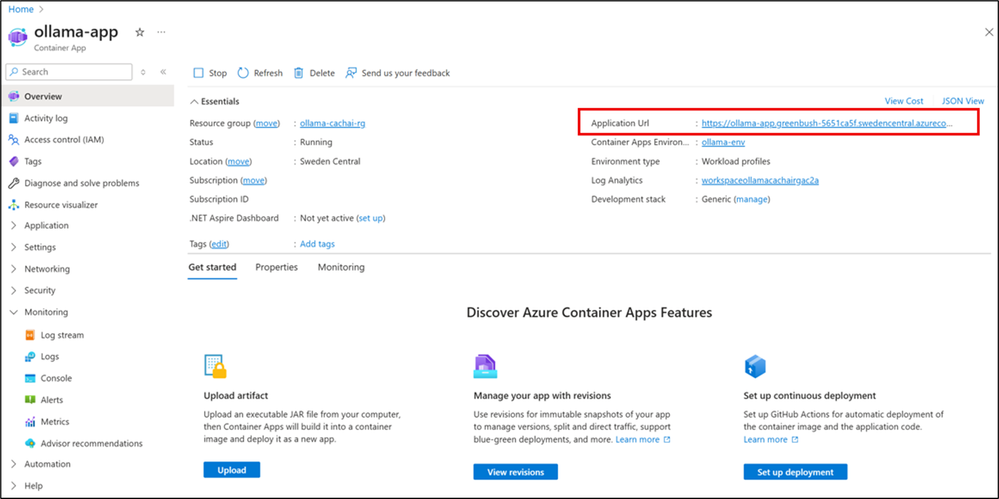
Task: Open the more options ellipsis beside ollama-app
Action: click(x=161, y=32)
